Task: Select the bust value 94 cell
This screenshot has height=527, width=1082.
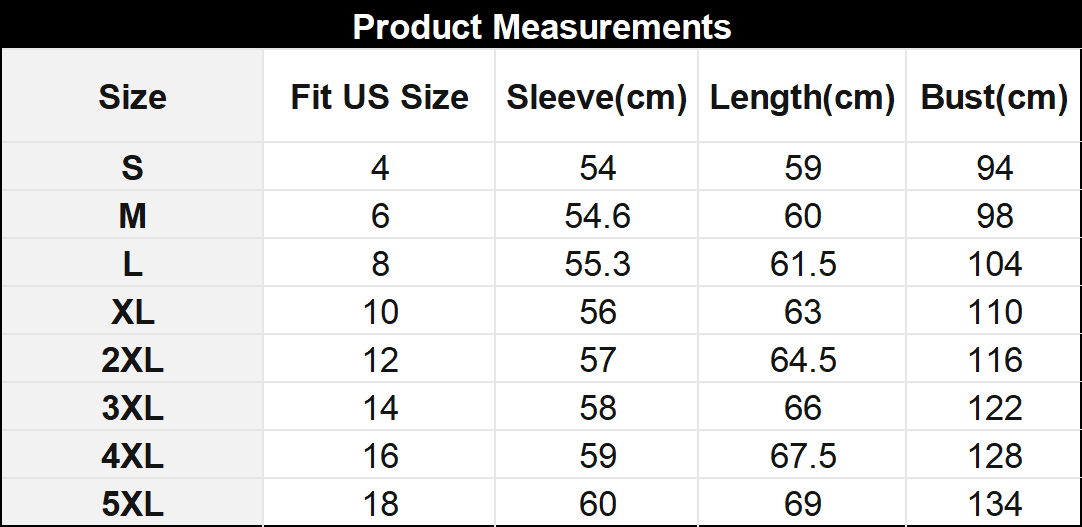Action: 994,168
